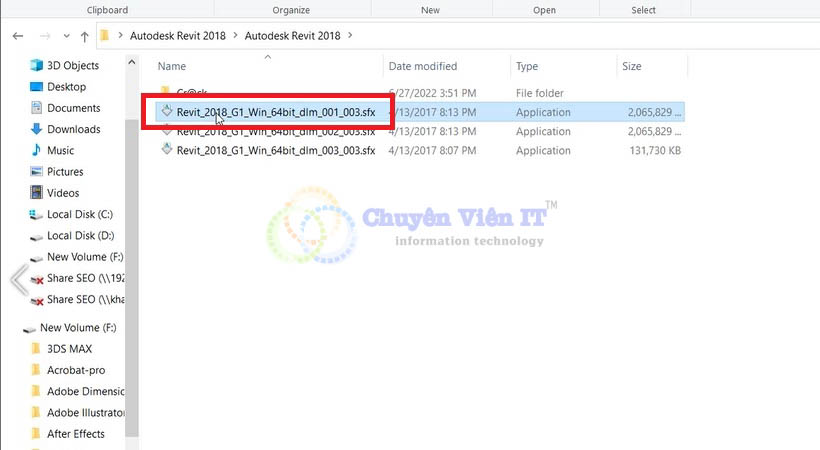Click folder icon beside After Effects

click(36, 433)
